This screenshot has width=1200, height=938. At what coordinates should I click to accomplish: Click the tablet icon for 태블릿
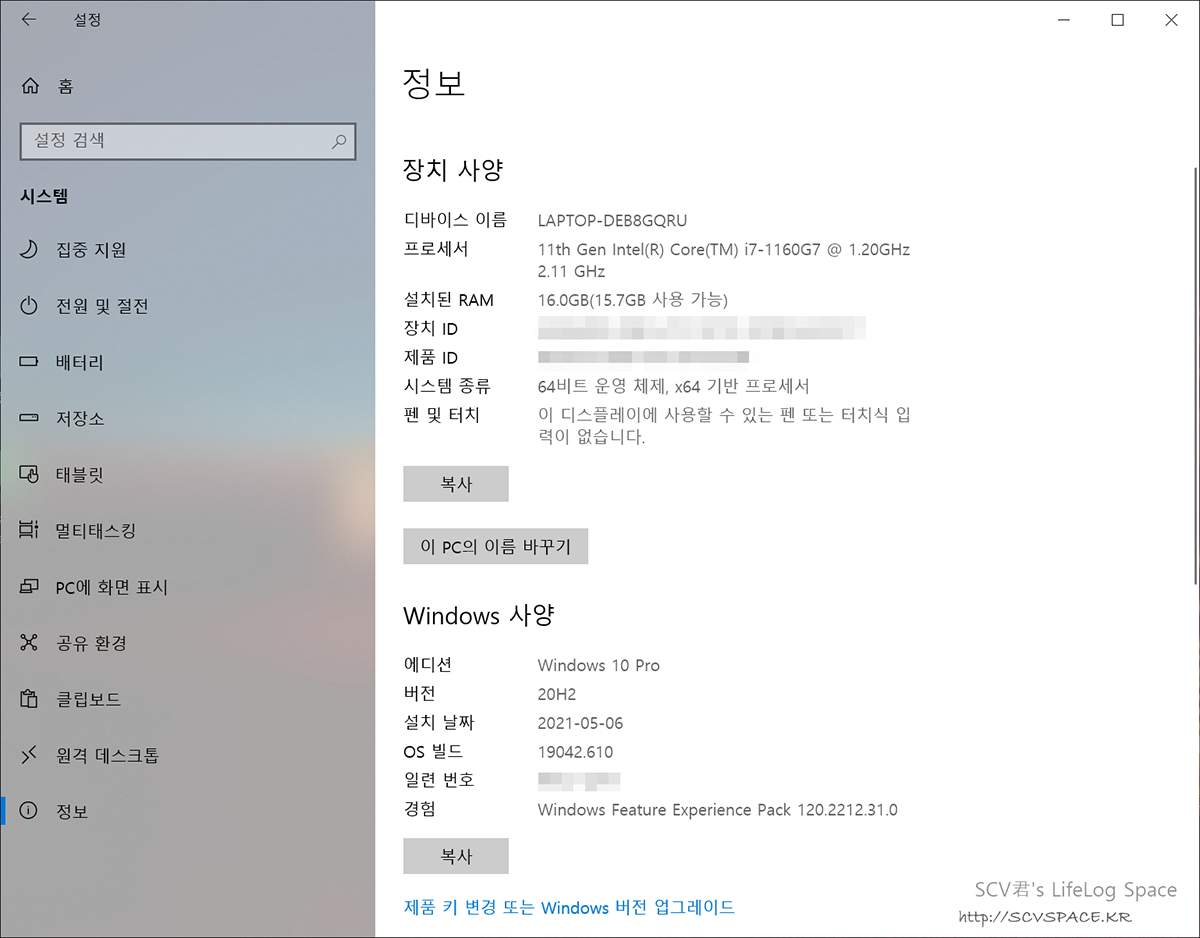click(x=29, y=475)
